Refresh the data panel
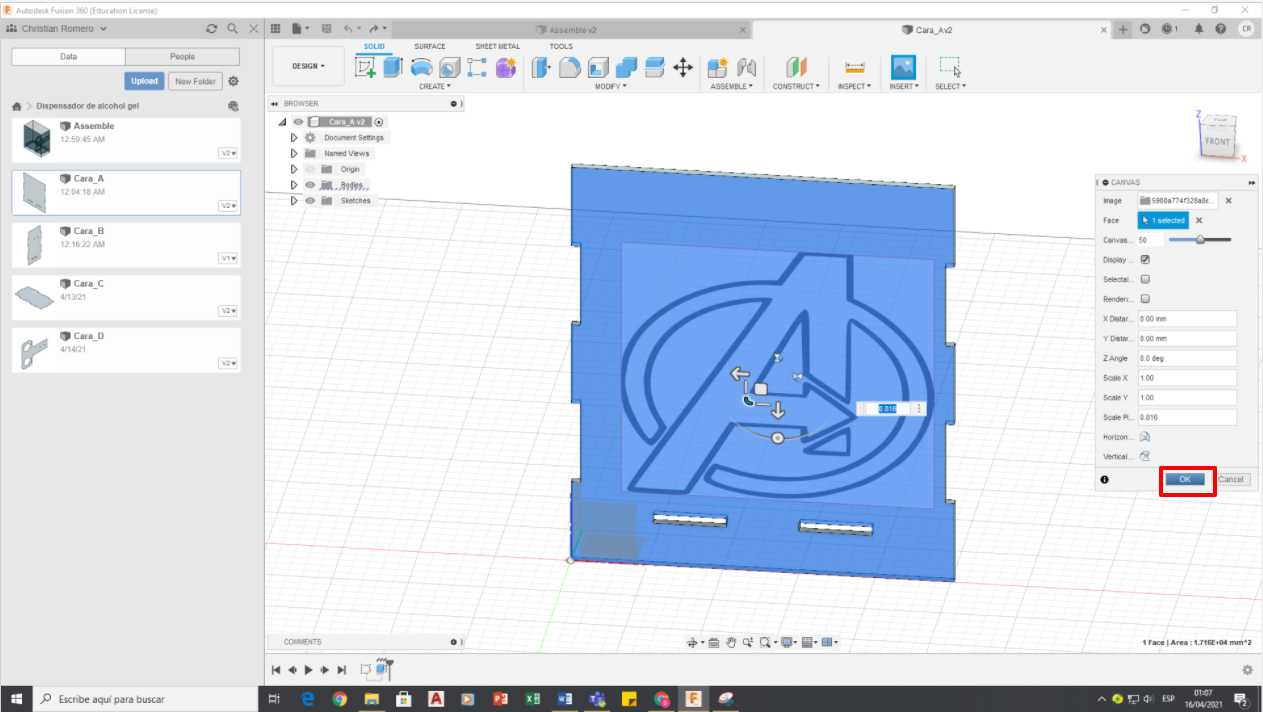 pyautogui.click(x=211, y=29)
